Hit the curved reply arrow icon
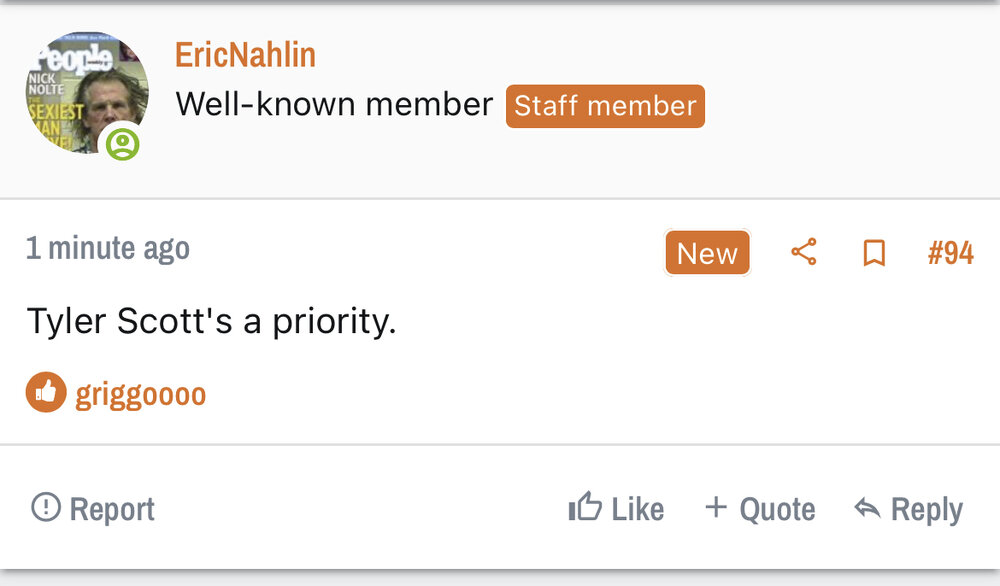Image resolution: width=1000 pixels, height=586 pixels. (x=866, y=508)
